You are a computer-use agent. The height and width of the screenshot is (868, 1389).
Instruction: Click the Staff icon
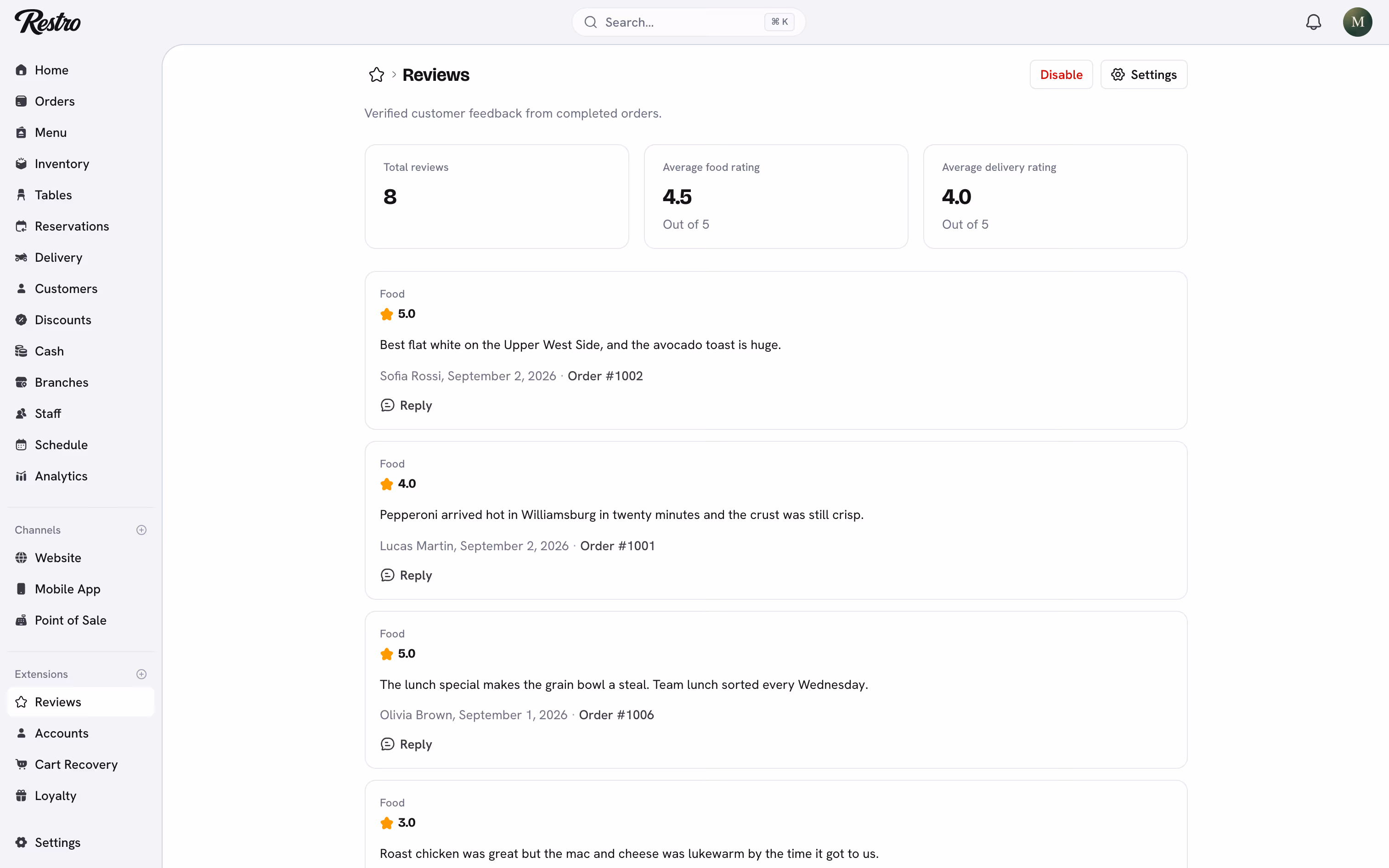pyautogui.click(x=21, y=413)
